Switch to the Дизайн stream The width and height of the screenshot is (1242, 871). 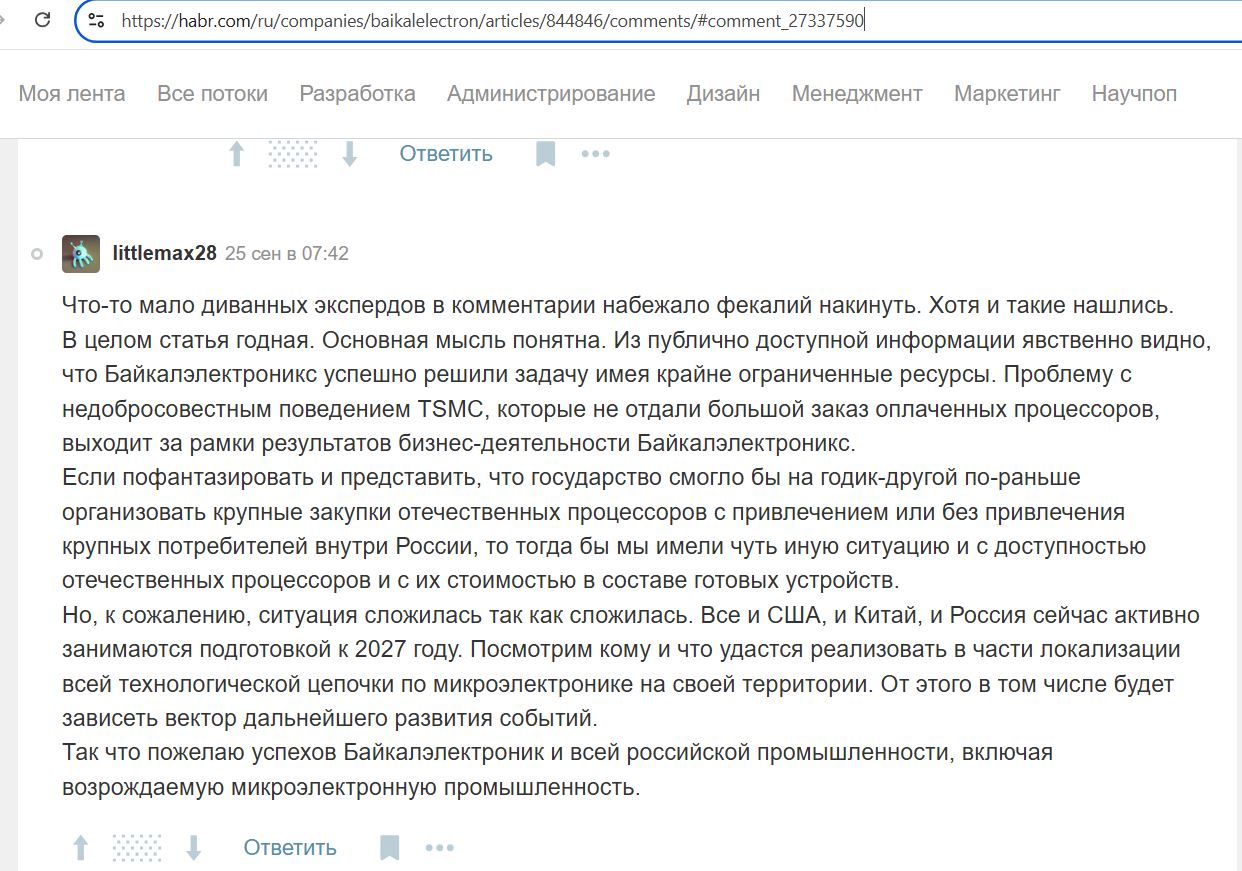(723, 94)
